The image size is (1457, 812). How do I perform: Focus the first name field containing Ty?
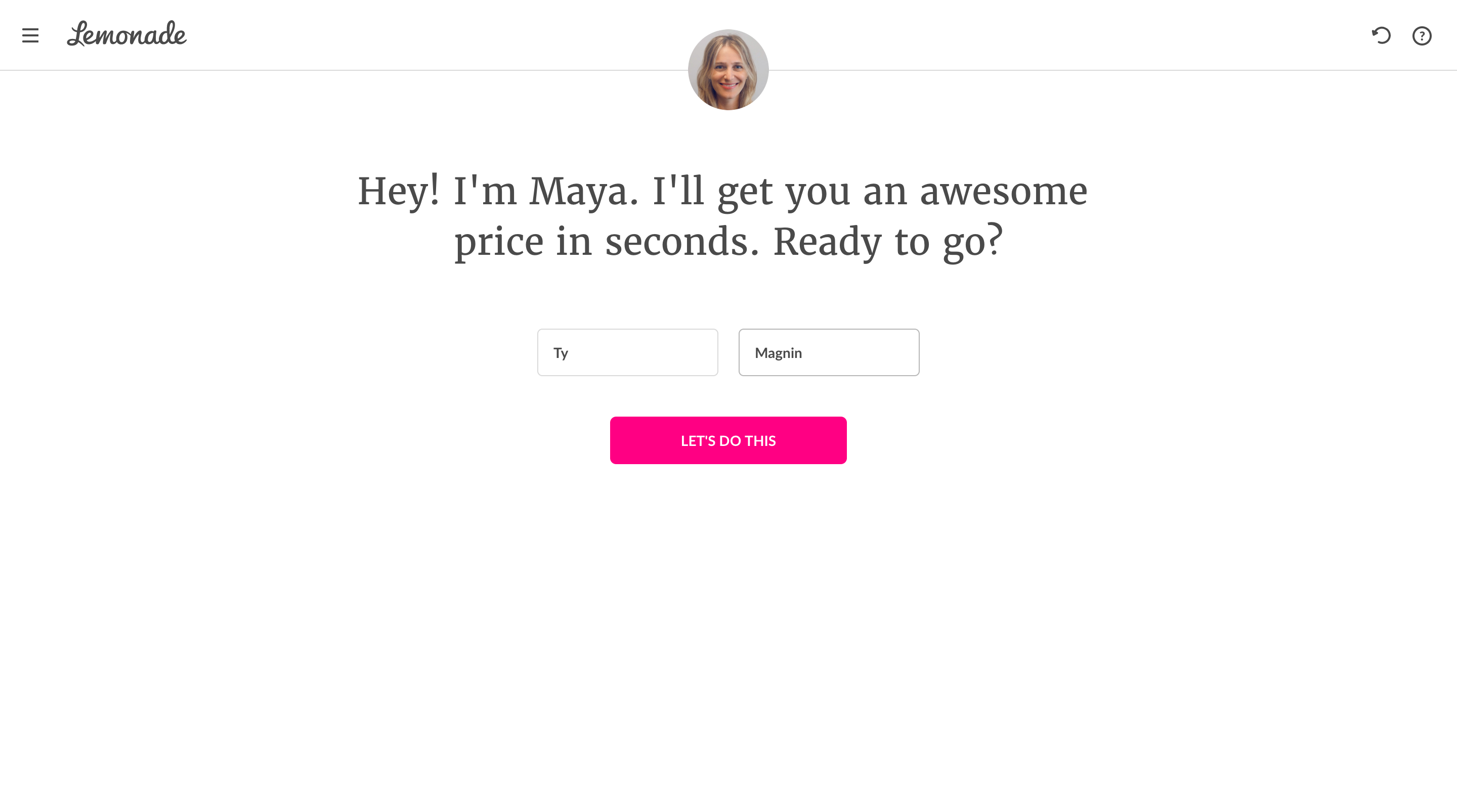tap(627, 352)
